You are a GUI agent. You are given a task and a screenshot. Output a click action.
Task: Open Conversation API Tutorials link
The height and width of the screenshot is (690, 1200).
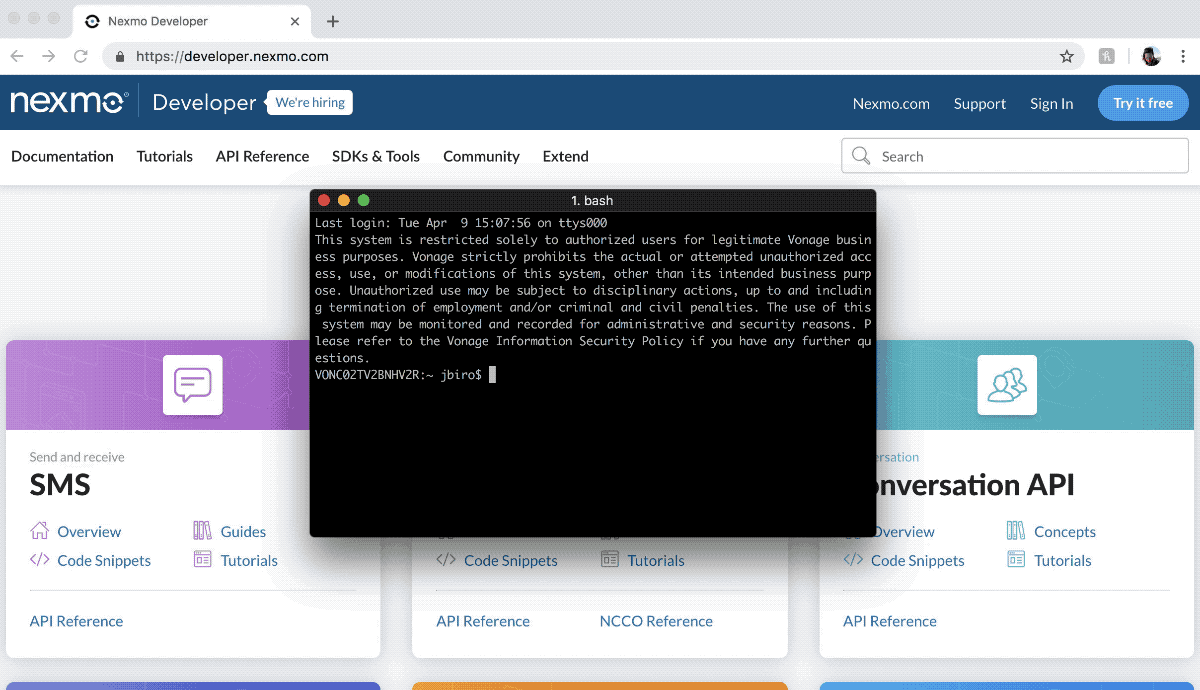pyautogui.click(x=1063, y=561)
